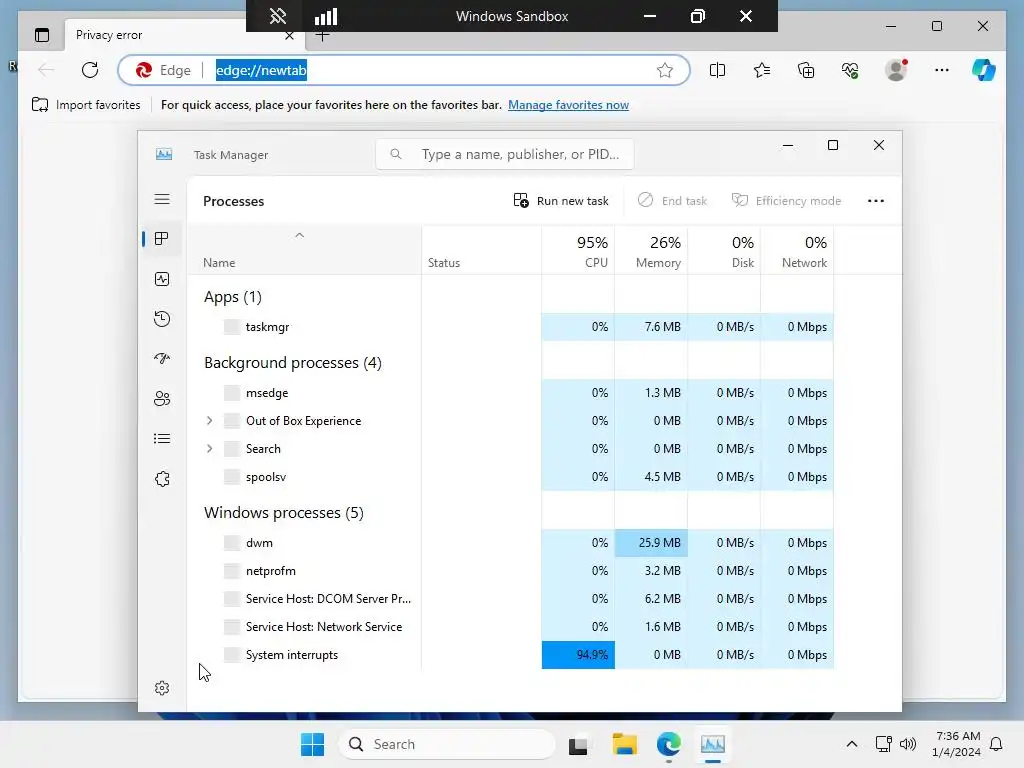
Task: Click Import favorites in favorites bar
Action: click(x=86, y=104)
